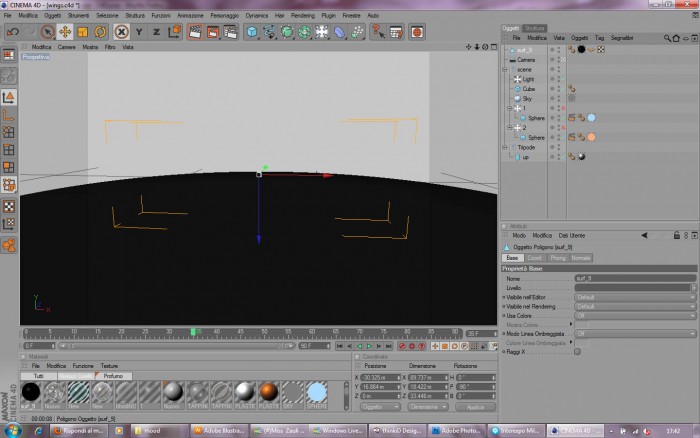
Task: Click the Applica button
Action: click(x=475, y=407)
